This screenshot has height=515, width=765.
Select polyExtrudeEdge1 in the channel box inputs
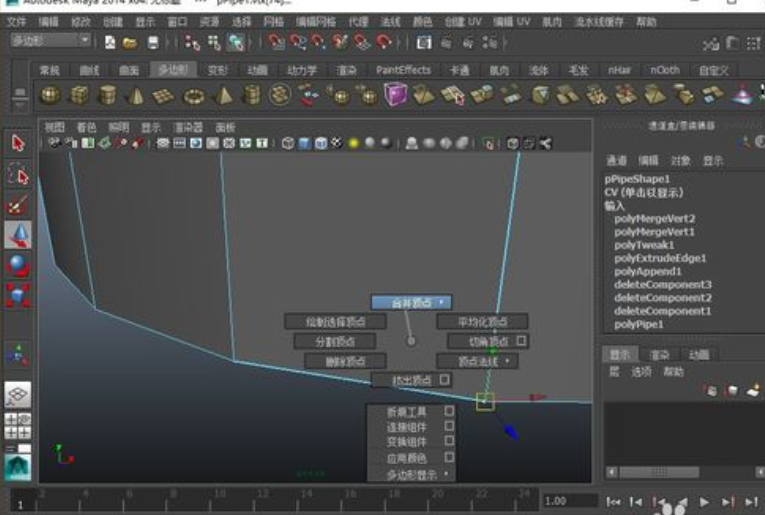coord(660,258)
